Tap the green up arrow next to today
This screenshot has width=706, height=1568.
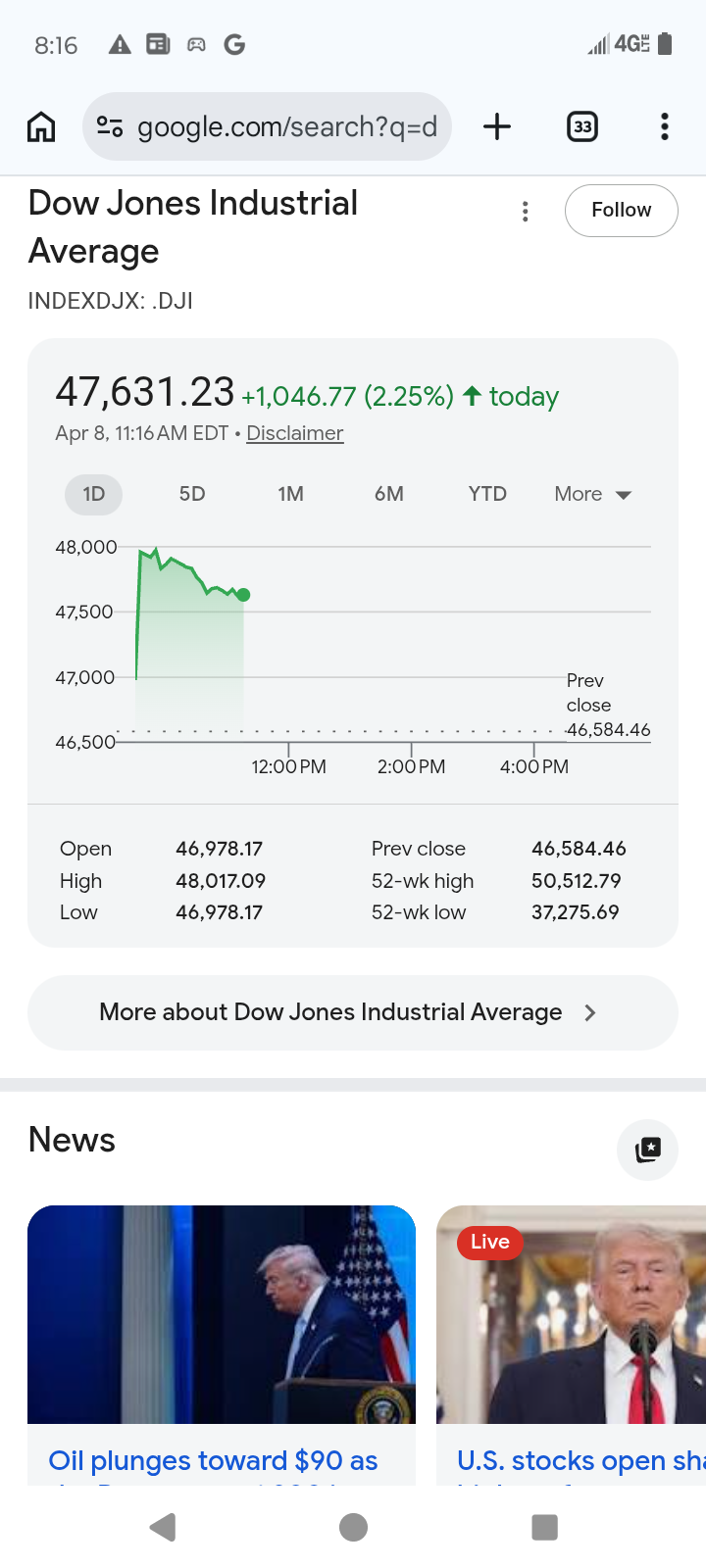[472, 396]
